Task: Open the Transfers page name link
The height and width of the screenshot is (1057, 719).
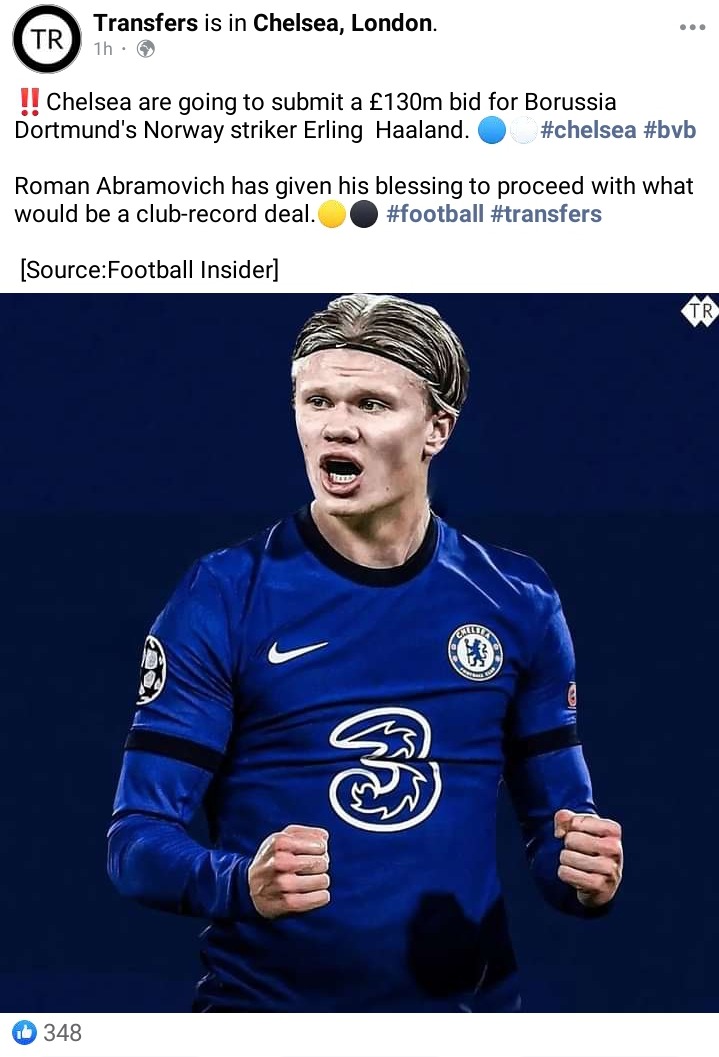Action: click(x=146, y=23)
